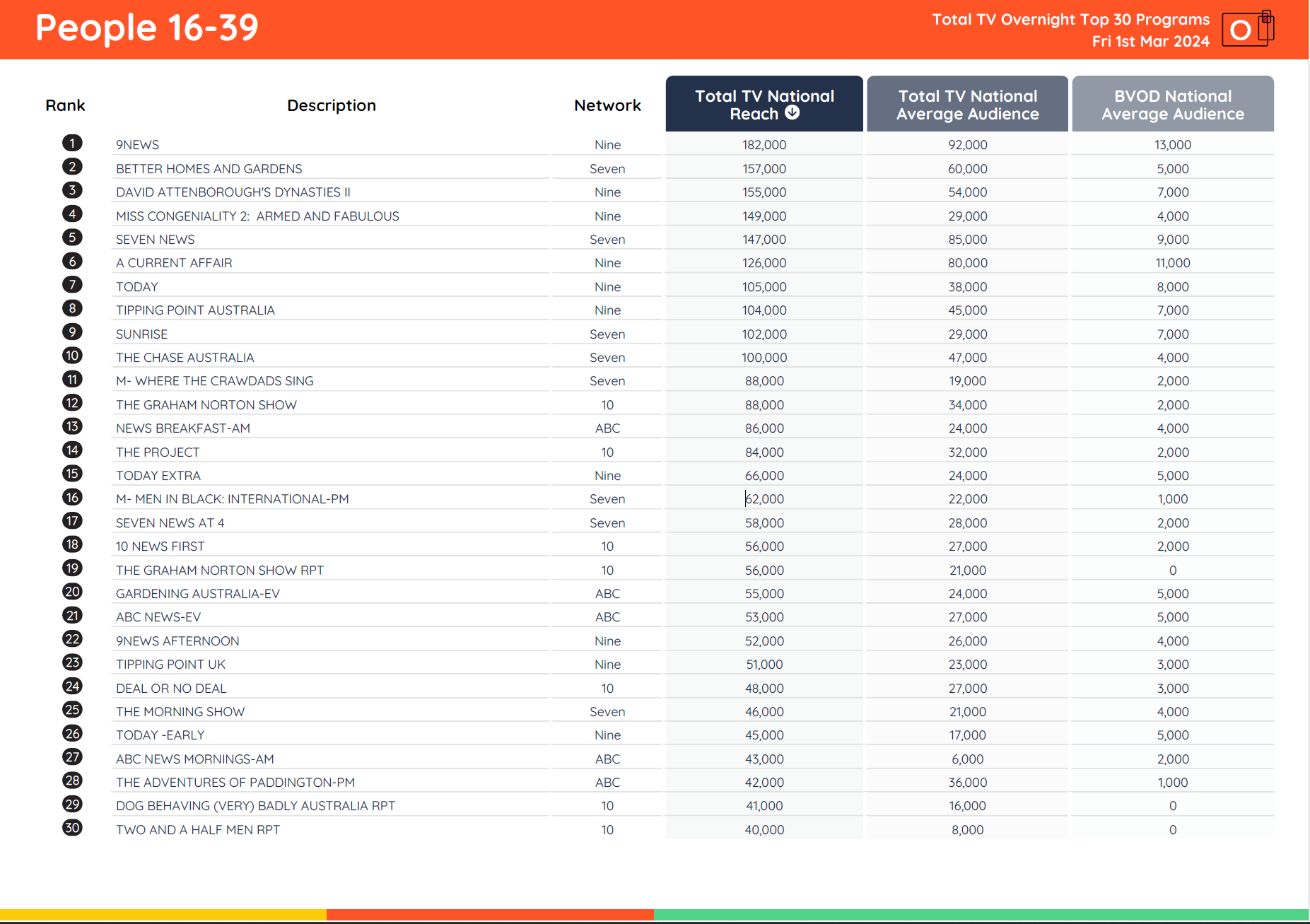Click the rank badge 10 beside THE CHASE AUSTRALIA
This screenshot has height=924, width=1310.
[x=72, y=356]
